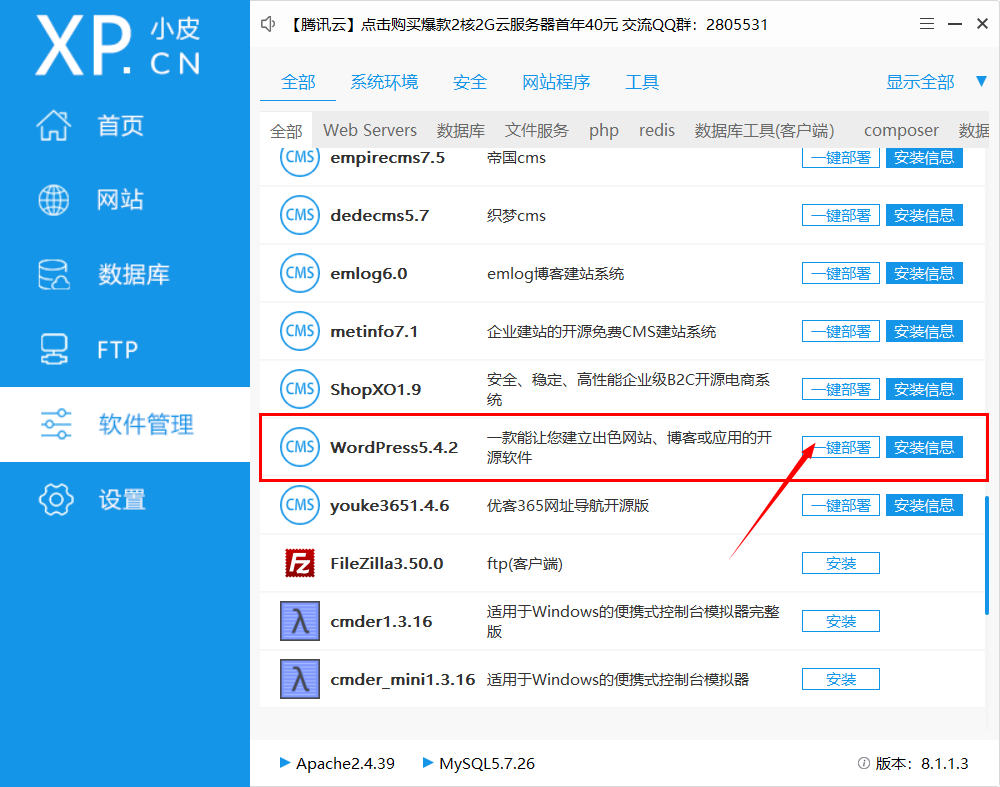Screen dimensions: 1000x787
Task: Switch to the 安全 tab
Action: point(470,82)
